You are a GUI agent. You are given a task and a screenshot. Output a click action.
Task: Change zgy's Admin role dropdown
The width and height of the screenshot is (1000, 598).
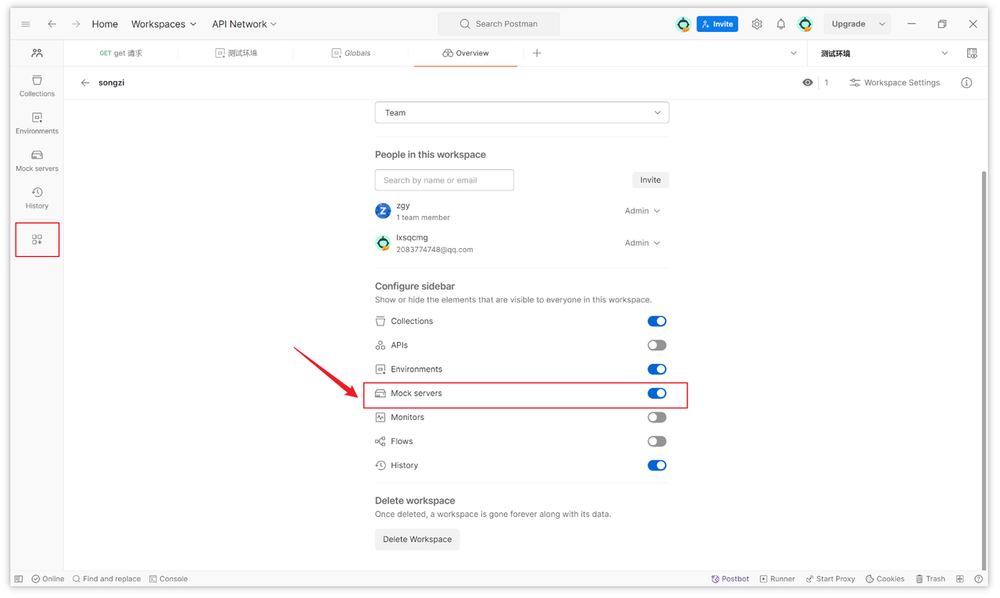click(x=642, y=211)
